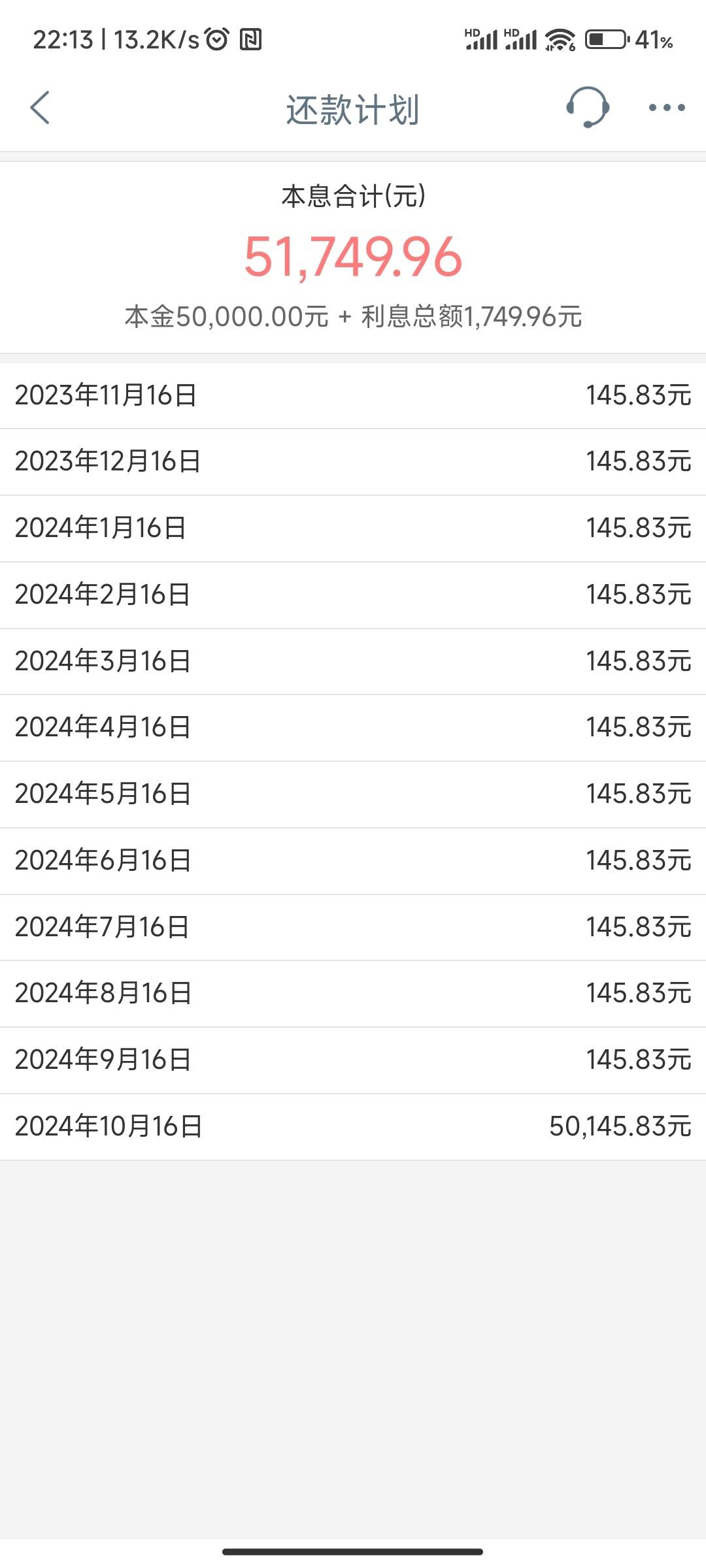Tap the principal and interest breakdown text
The image size is (706, 1568).
point(353,317)
